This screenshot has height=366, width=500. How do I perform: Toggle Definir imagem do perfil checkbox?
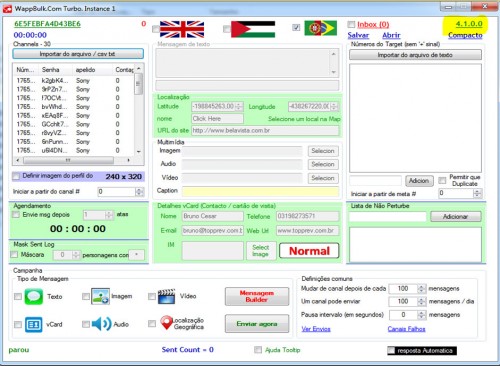16,176
